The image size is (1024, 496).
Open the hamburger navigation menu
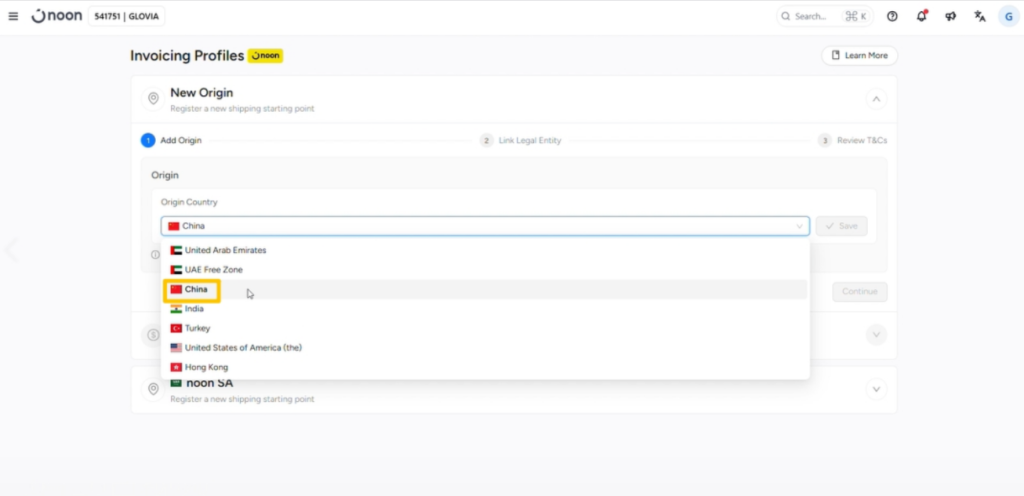tap(13, 16)
